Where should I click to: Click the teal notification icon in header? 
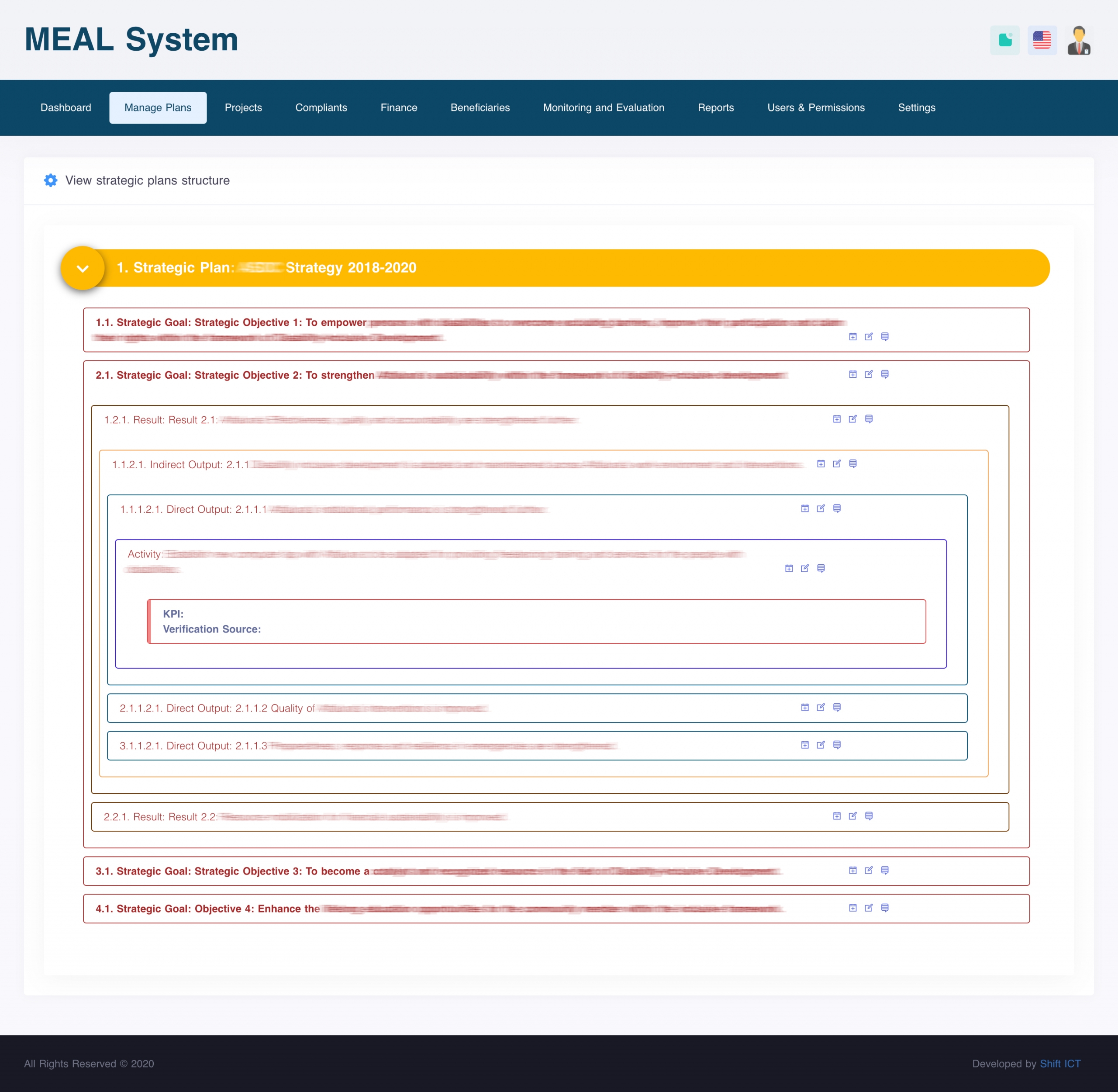click(x=1004, y=40)
